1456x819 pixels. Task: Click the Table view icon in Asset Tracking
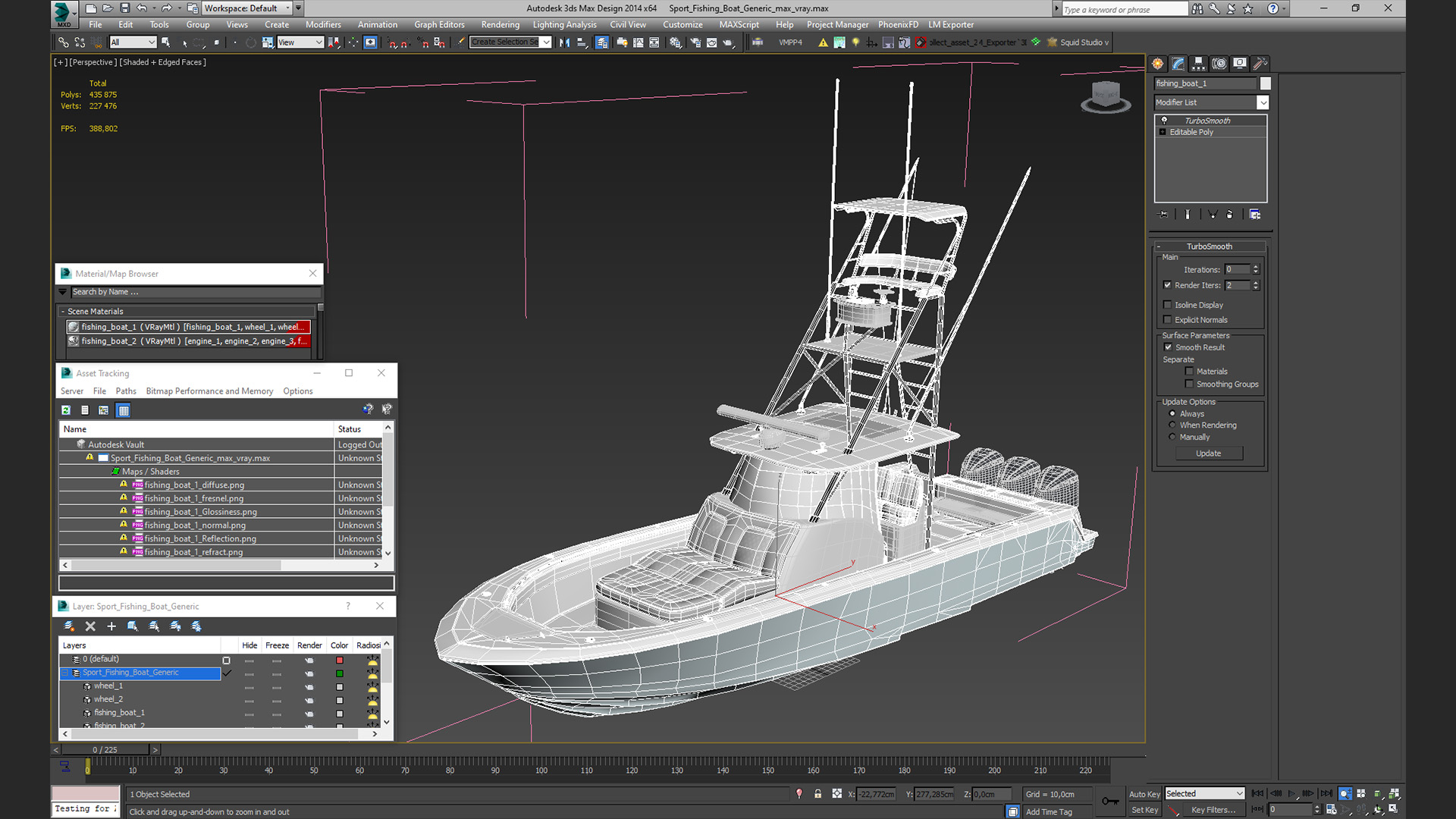tap(124, 410)
